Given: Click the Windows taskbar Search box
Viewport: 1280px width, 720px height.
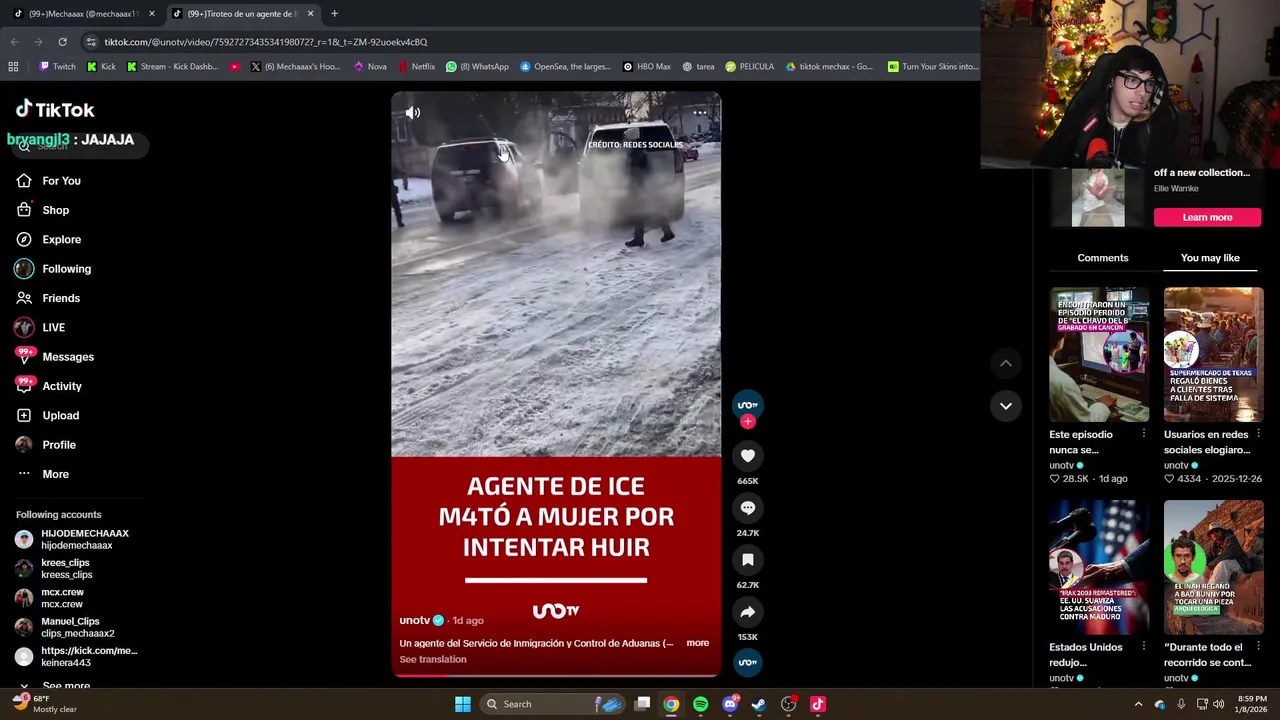Looking at the screenshot, I should click(552, 704).
